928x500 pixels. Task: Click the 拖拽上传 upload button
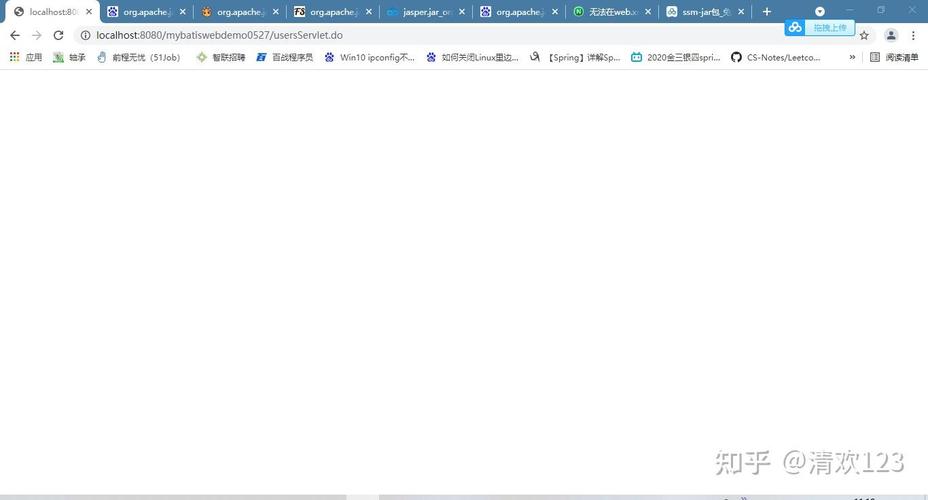829,28
